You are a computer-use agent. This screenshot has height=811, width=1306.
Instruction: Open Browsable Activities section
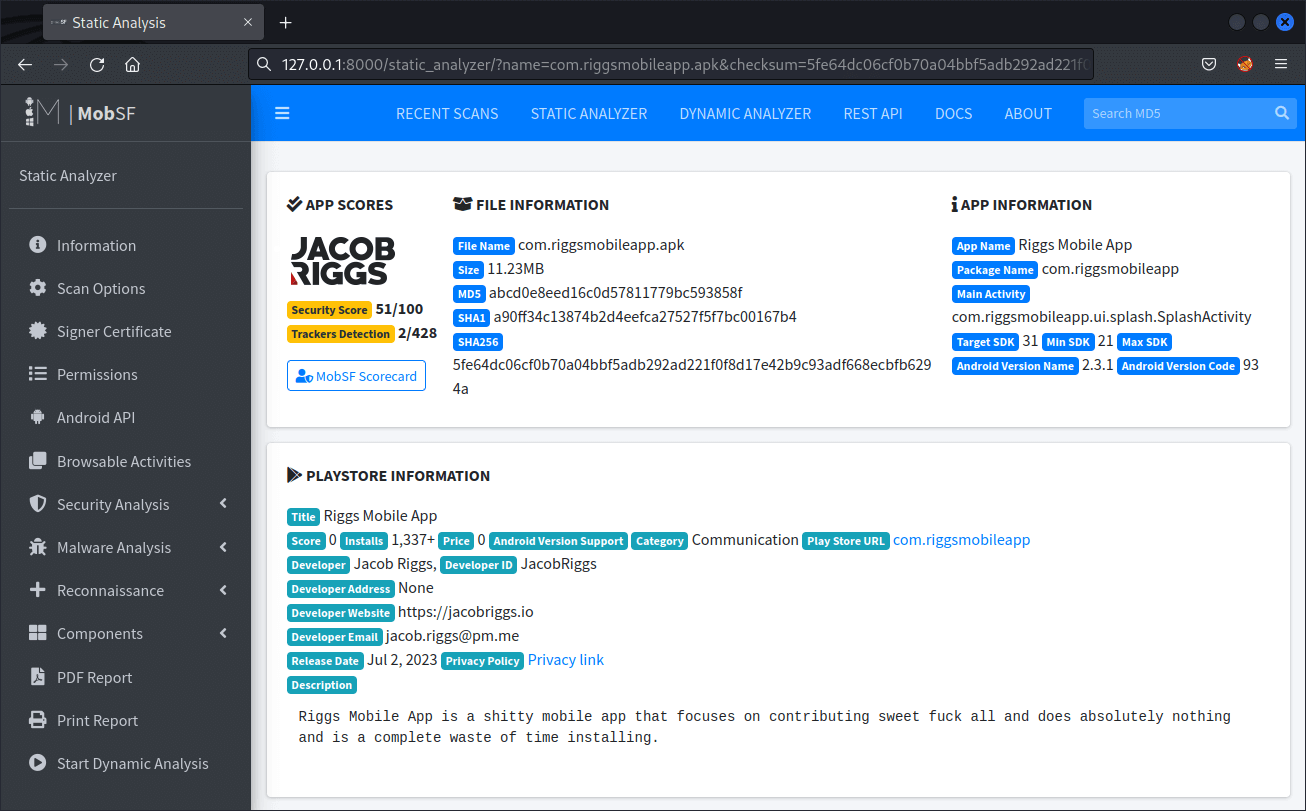click(x=124, y=461)
